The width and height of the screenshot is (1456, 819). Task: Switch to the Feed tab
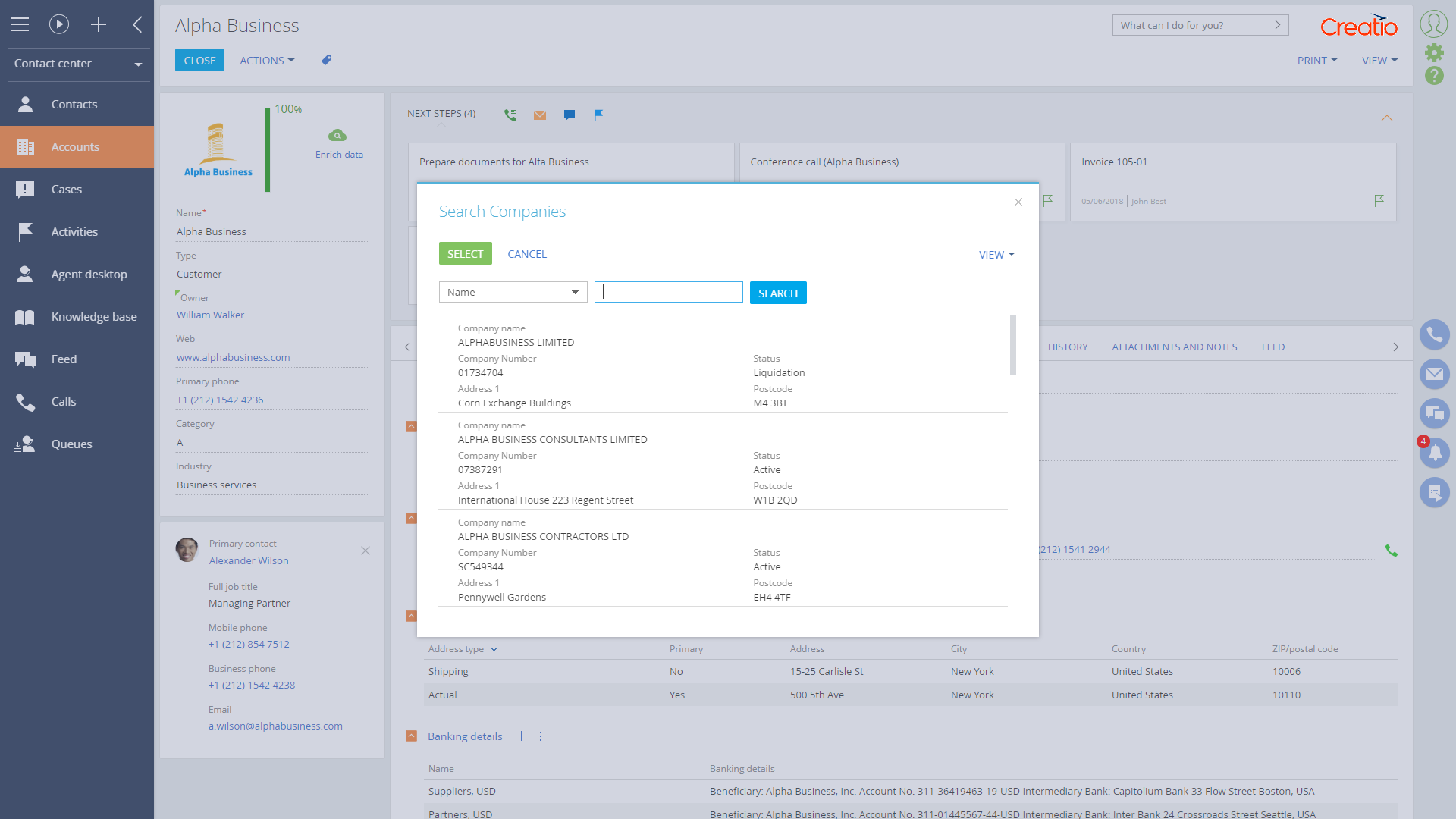1273,347
